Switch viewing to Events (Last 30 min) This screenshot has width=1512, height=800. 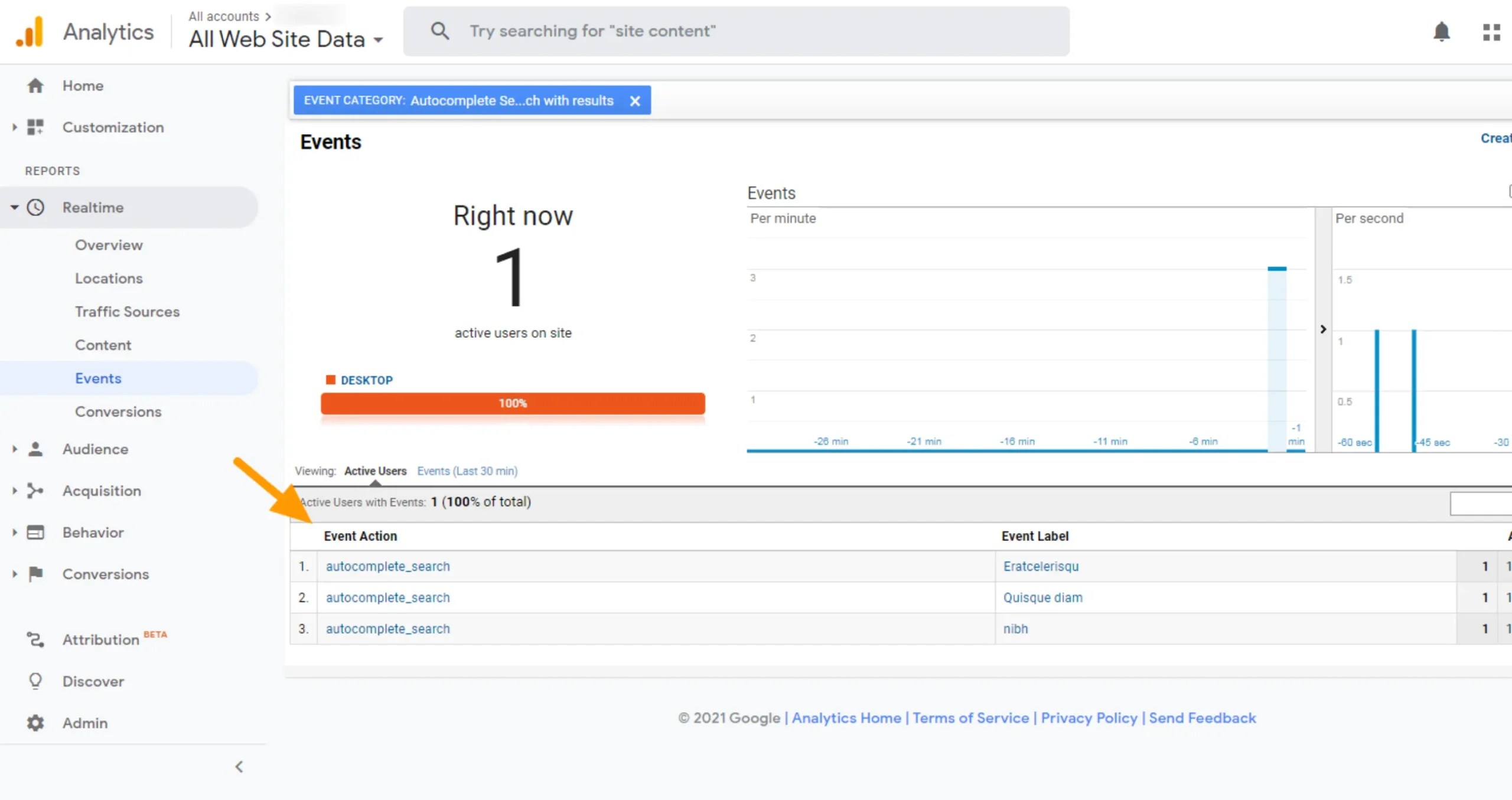467,471
